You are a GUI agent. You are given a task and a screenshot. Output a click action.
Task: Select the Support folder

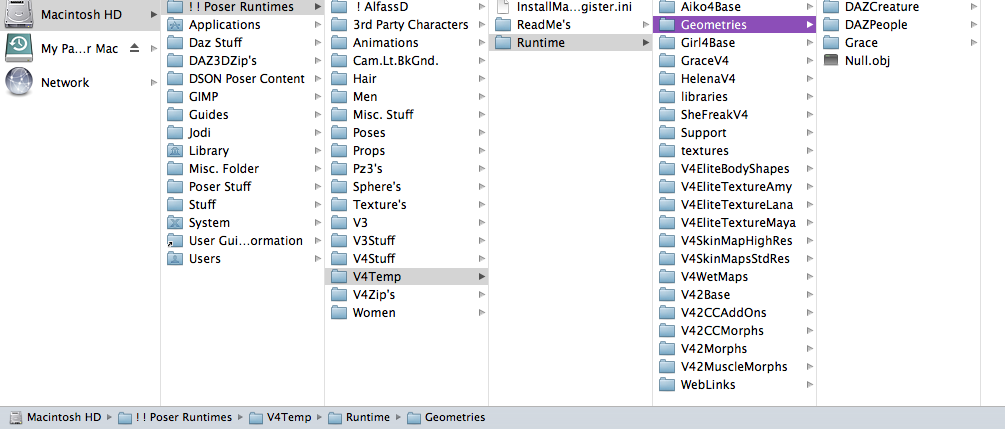click(735, 133)
